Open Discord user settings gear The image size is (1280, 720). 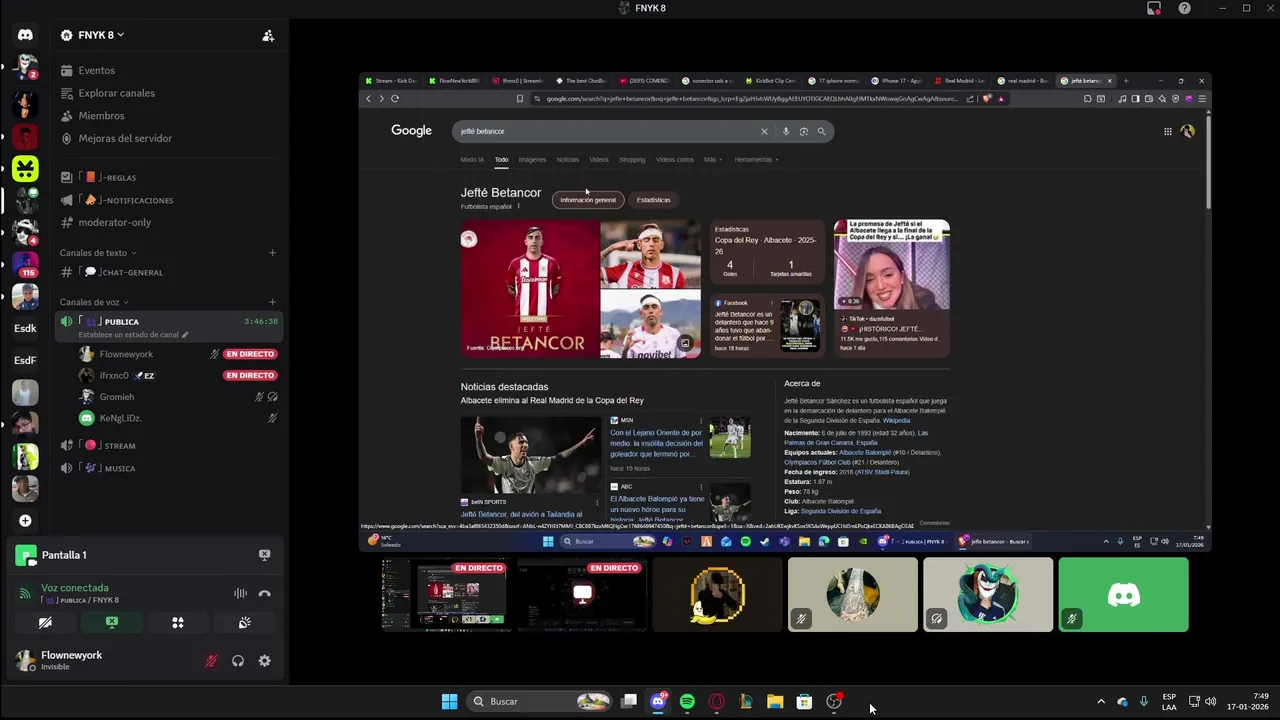pos(264,661)
